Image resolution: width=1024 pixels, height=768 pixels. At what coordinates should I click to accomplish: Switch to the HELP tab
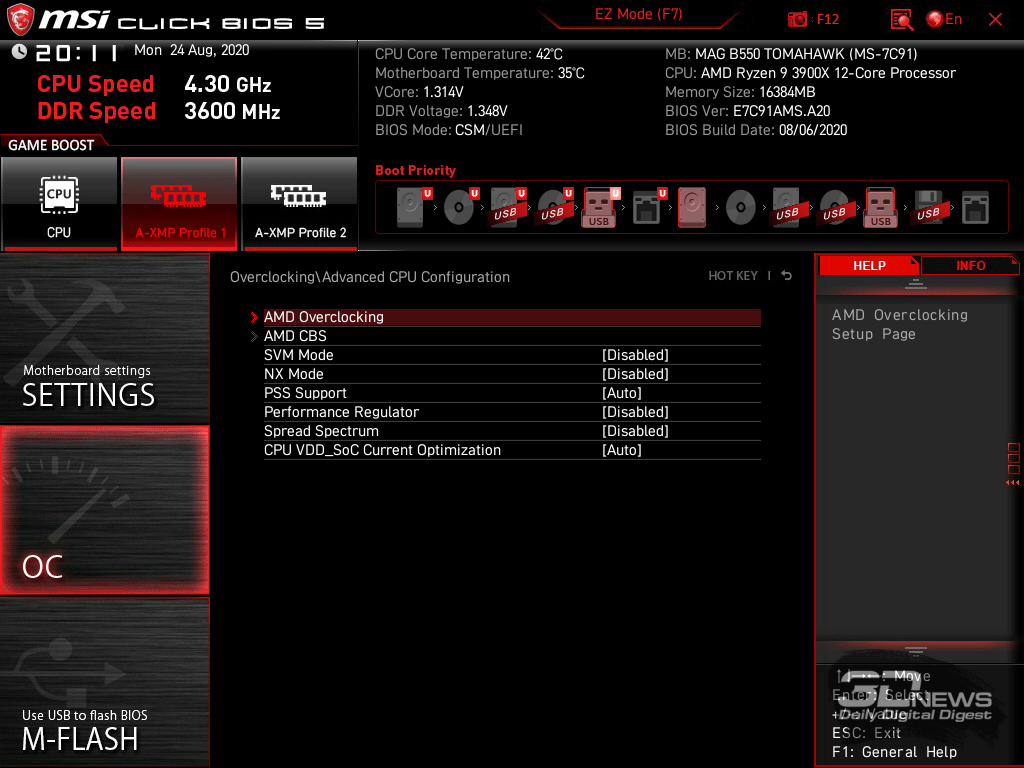[869, 265]
